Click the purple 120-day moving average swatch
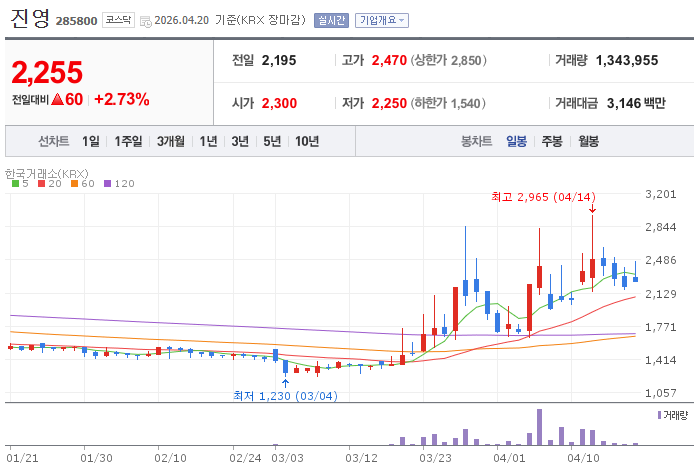The width and height of the screenshot is (694, 469). coord(108,184)
